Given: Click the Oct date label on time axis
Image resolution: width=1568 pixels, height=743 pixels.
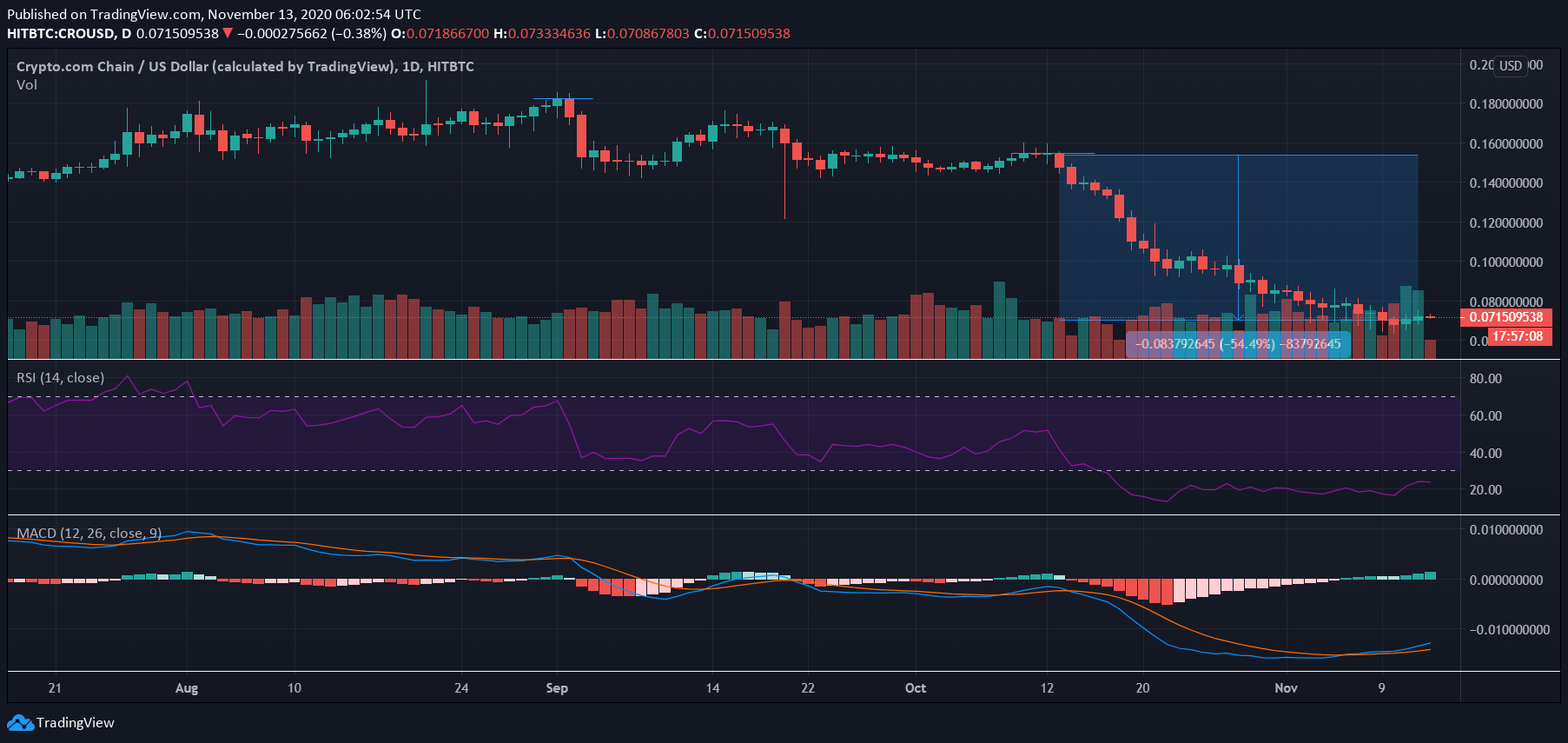Looking at the screenshot, I should 916,688.
